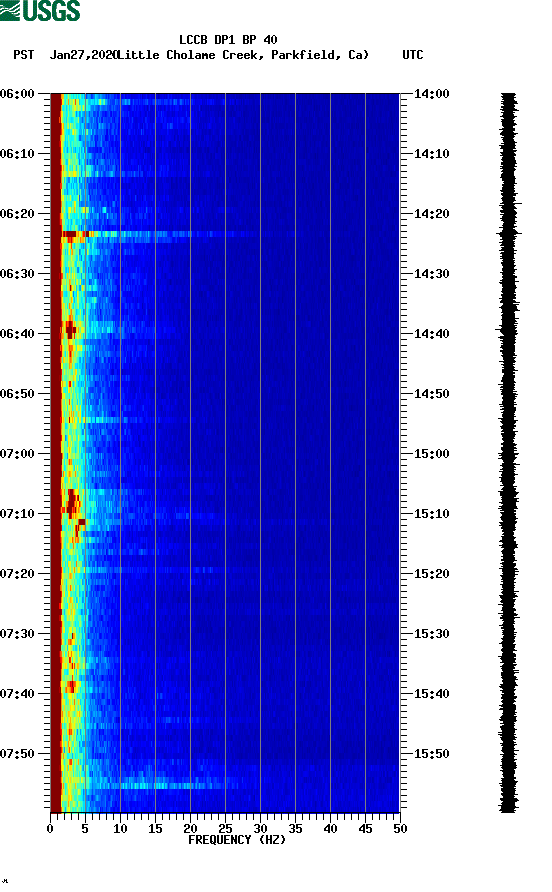The width and height of the screenshot is (552, 892).
Task: Click the "10" frequency axis label
Action: click(x=120, y=829)
